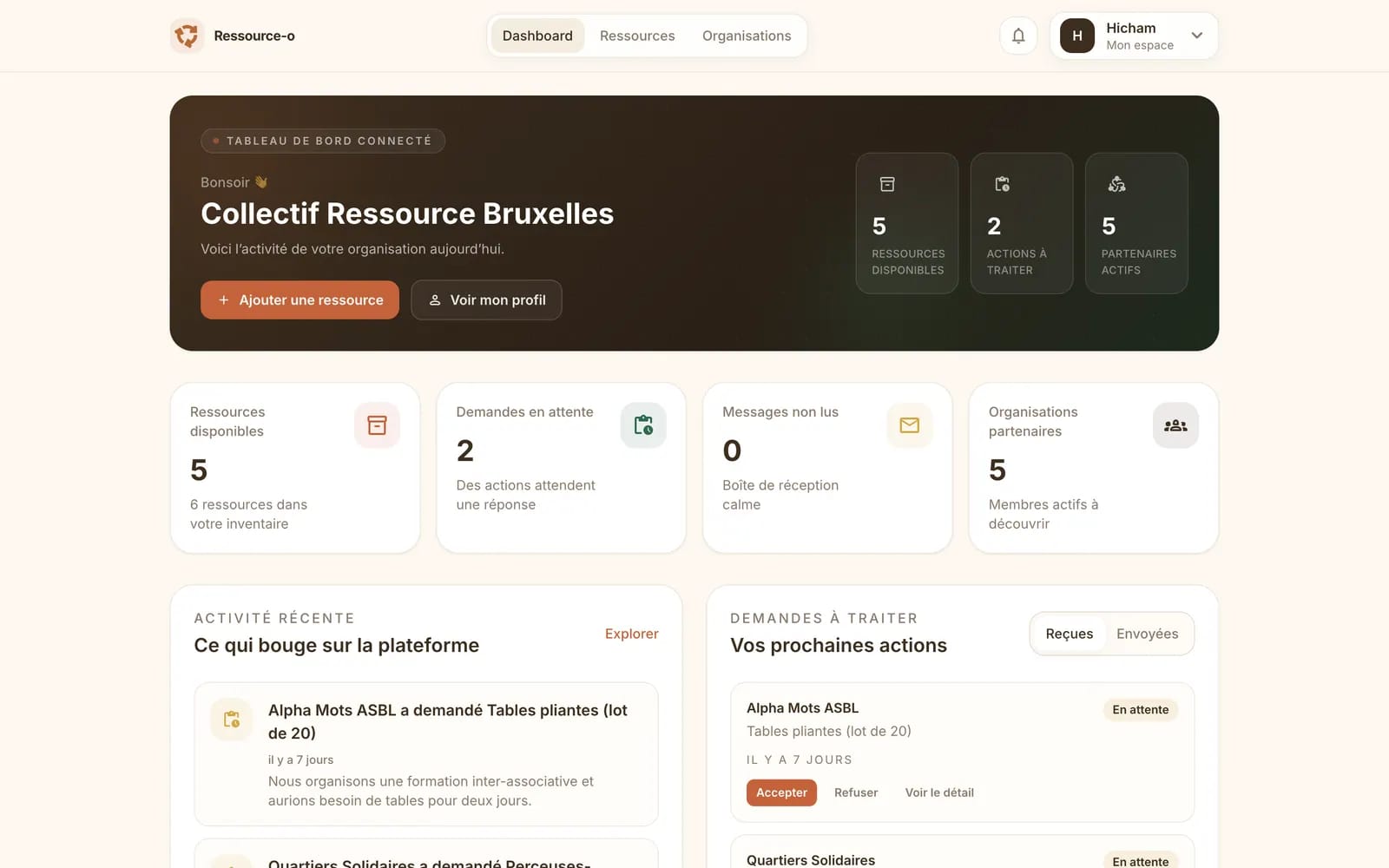
Task: Click the group icon on Organisations partenaires card
Action: click(1175, 425)
